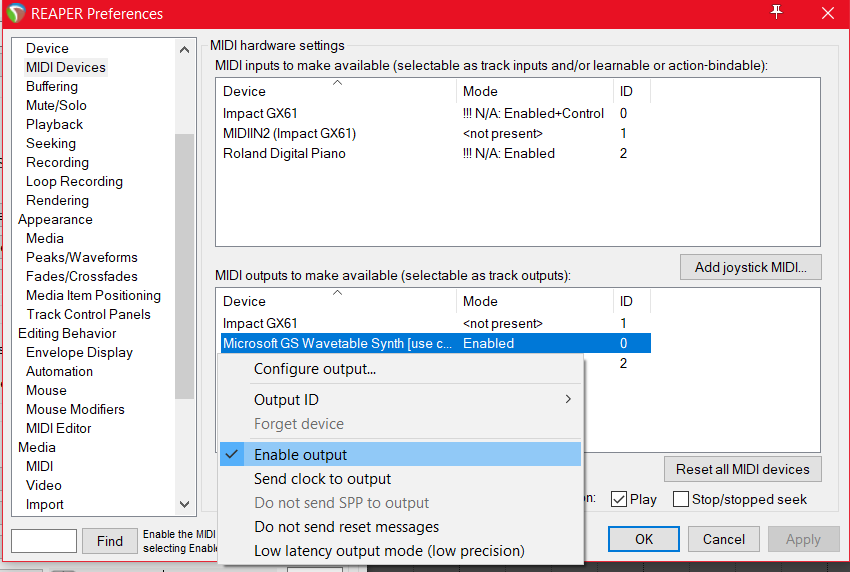
Task: Click the REAPER logo in title bar
Action: (x=16, y=13)
